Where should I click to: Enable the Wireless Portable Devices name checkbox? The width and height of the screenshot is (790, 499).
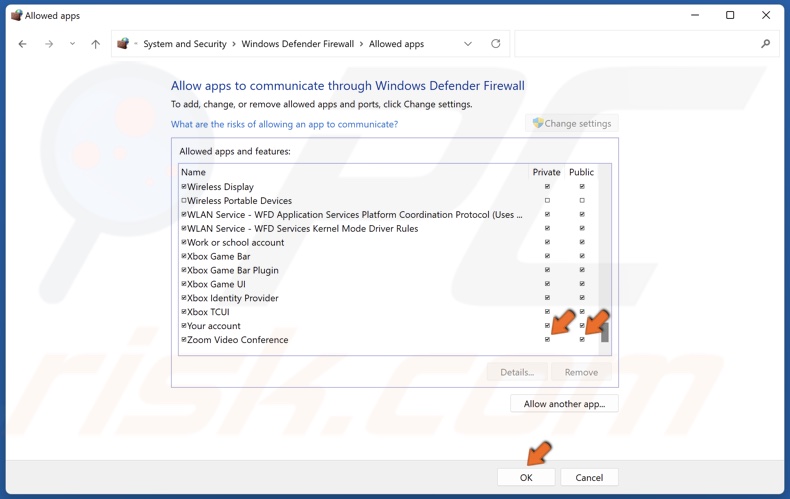point(184,201)
